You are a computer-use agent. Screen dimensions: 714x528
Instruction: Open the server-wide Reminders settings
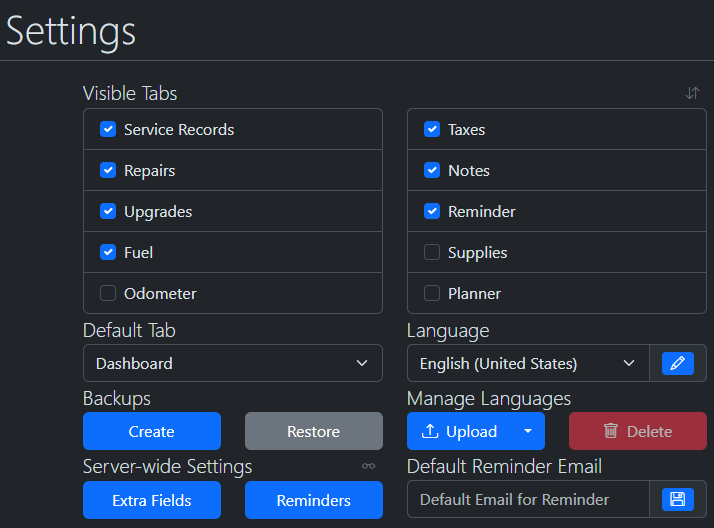coord(313,500)
